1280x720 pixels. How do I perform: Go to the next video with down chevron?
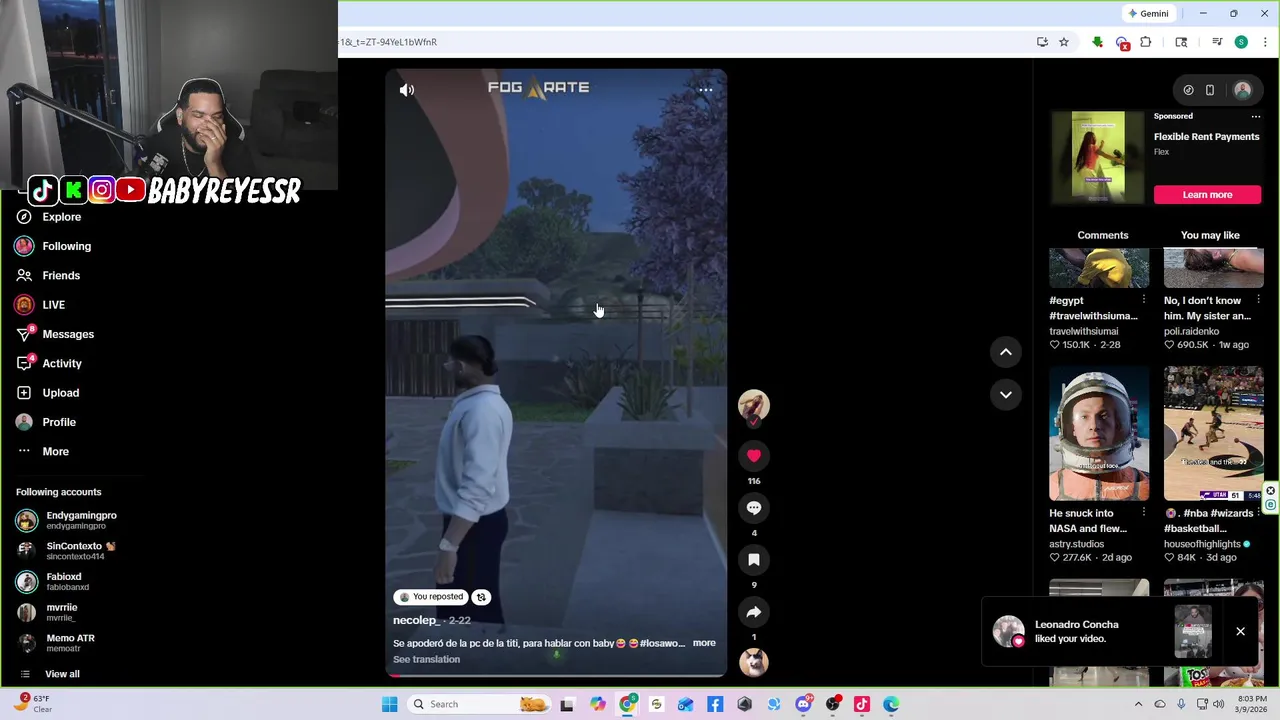tap(1006, 395)
